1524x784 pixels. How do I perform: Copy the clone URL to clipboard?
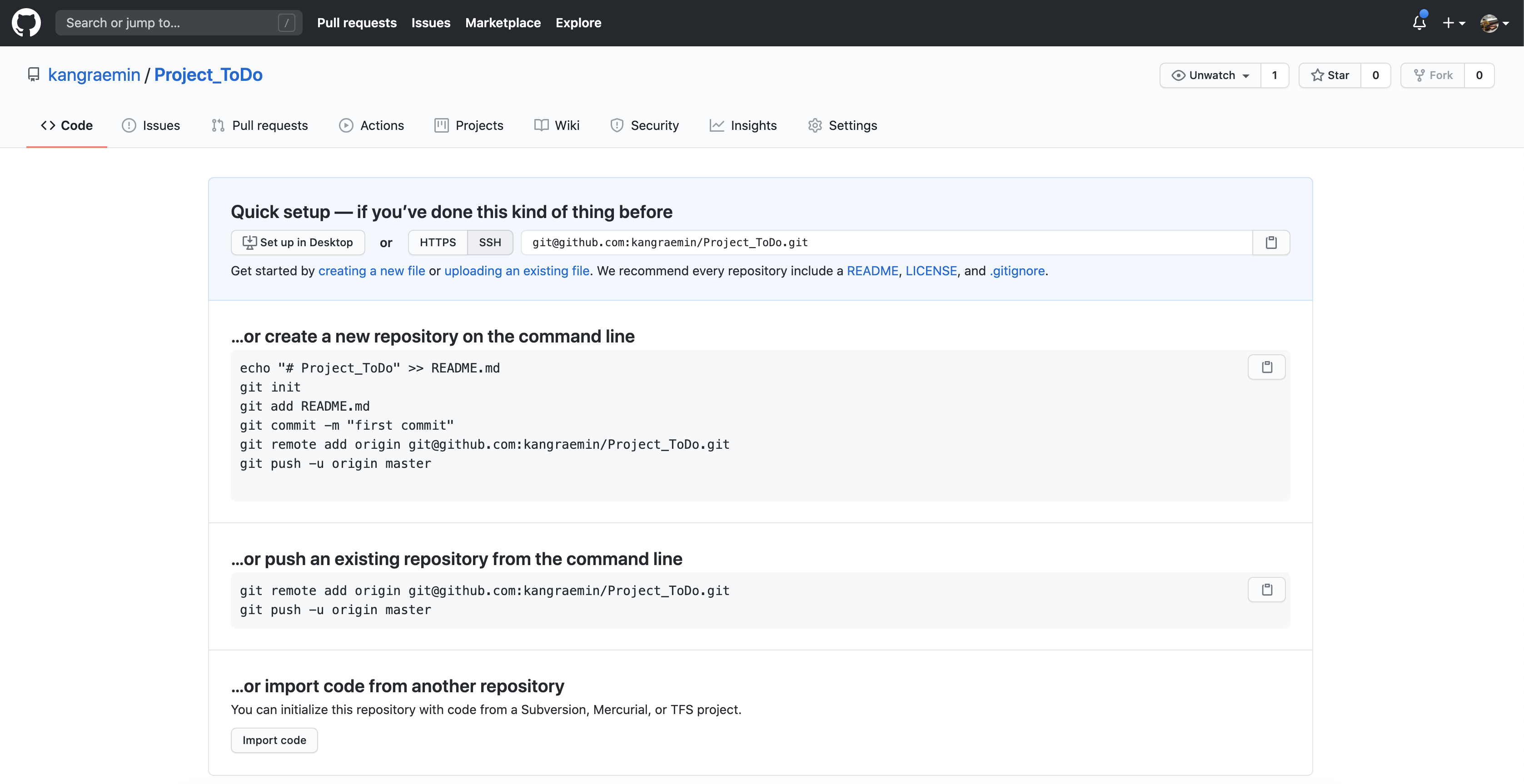pyautogui.click(x=1271, y=243)
